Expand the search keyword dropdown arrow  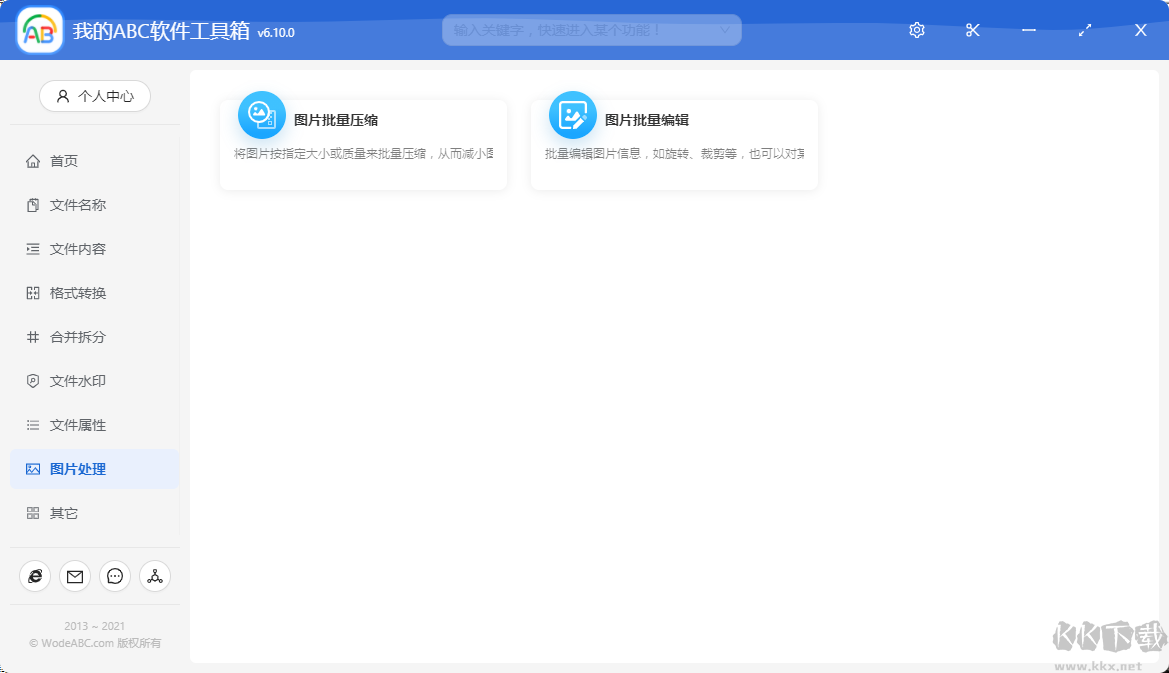coord(724,30)
